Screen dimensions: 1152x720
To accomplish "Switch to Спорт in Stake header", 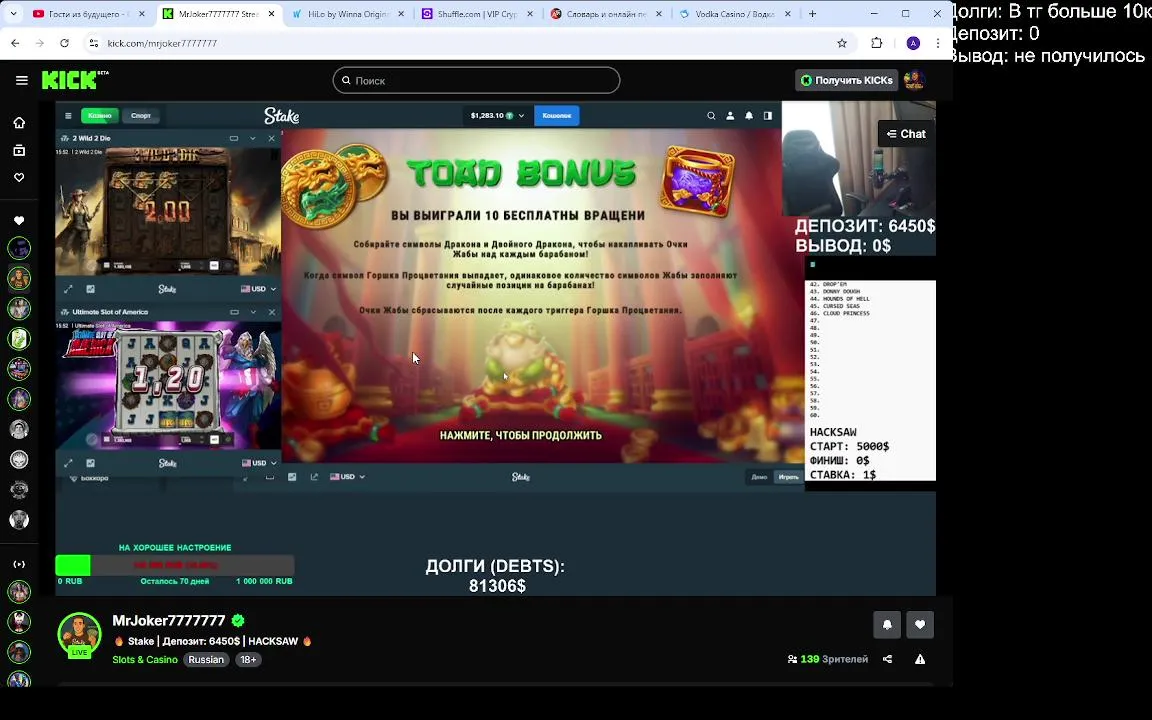I will click(x=140, y=115).
